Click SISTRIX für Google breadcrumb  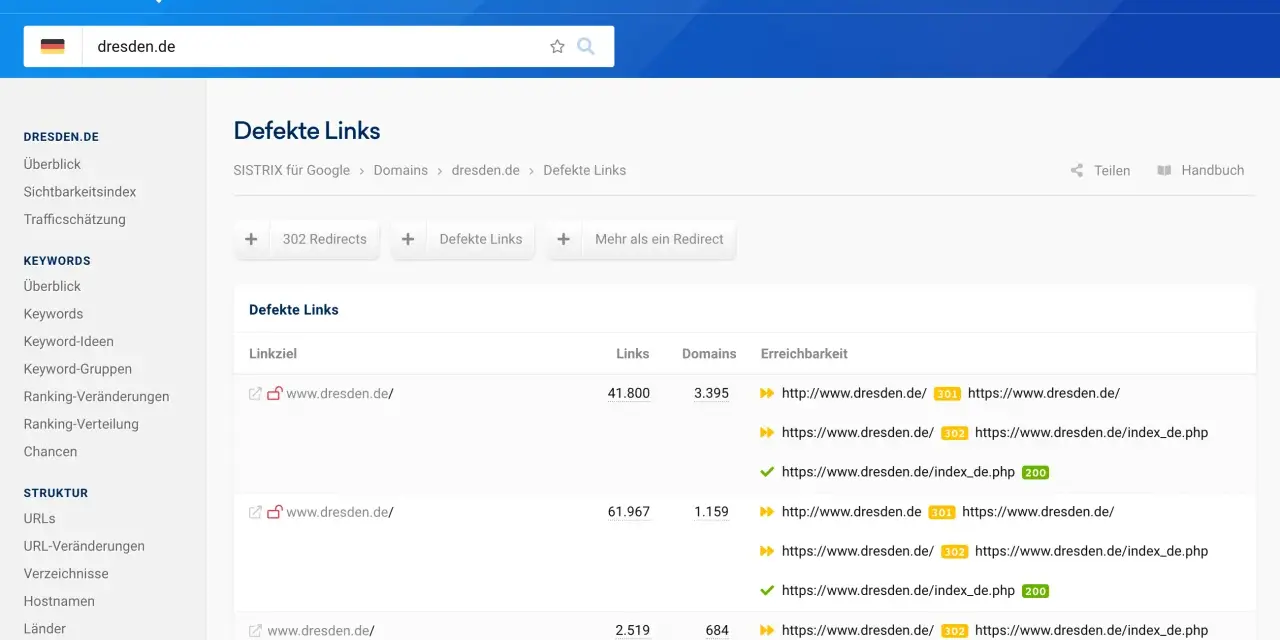pyautogui.click(x=292, y=171)
